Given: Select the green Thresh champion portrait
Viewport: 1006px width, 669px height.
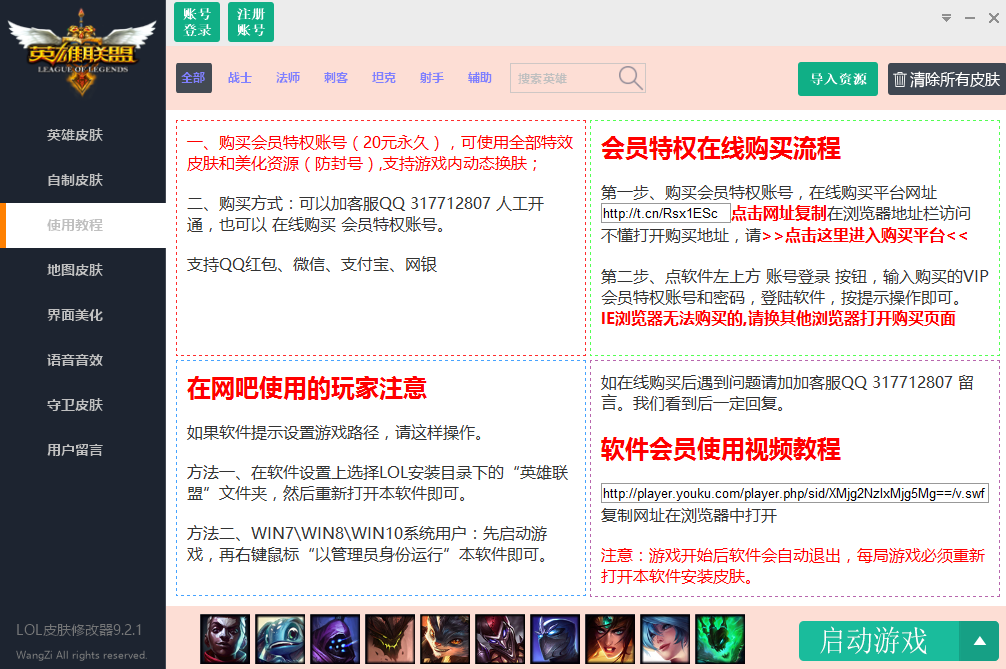Looking at the screenshot, I should click(720, 639).
